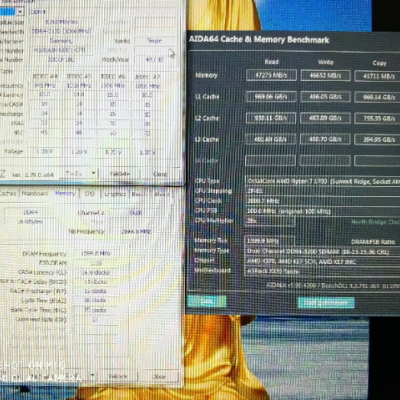
Task: Open the slot selection dropdown in CPU-Z SPD
Action: pos(20,12)
